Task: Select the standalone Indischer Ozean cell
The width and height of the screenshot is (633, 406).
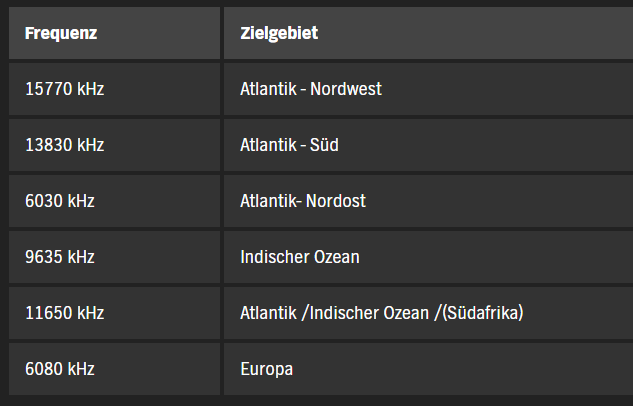Action: [x=300, y=257]
